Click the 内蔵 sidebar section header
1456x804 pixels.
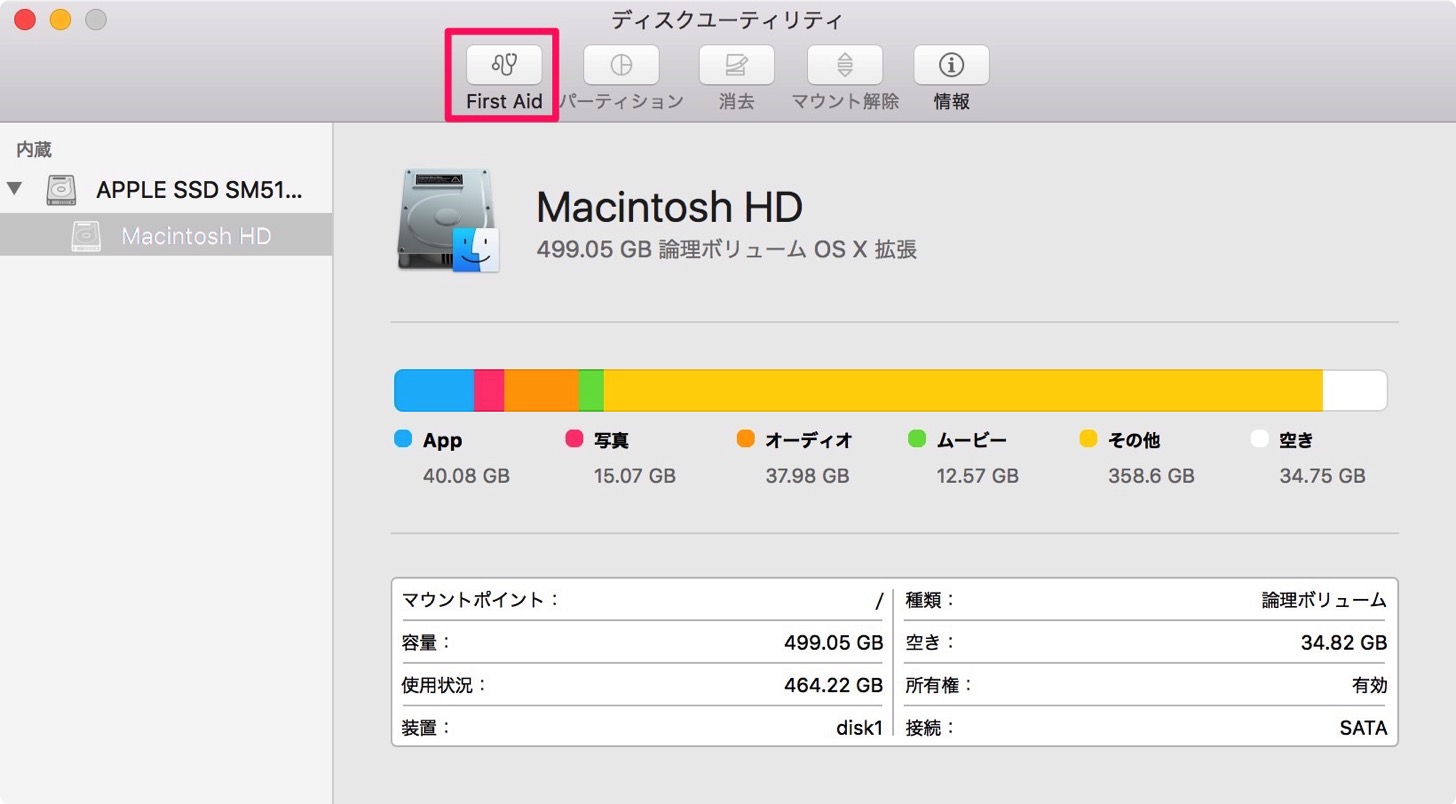[x=34, y=150]
